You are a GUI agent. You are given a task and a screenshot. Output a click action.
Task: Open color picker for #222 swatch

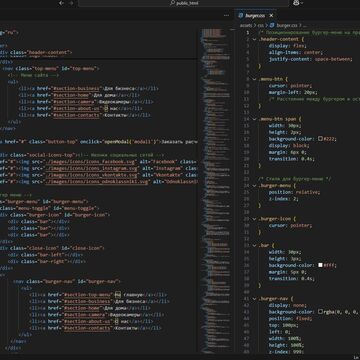(x=320, y=139)
